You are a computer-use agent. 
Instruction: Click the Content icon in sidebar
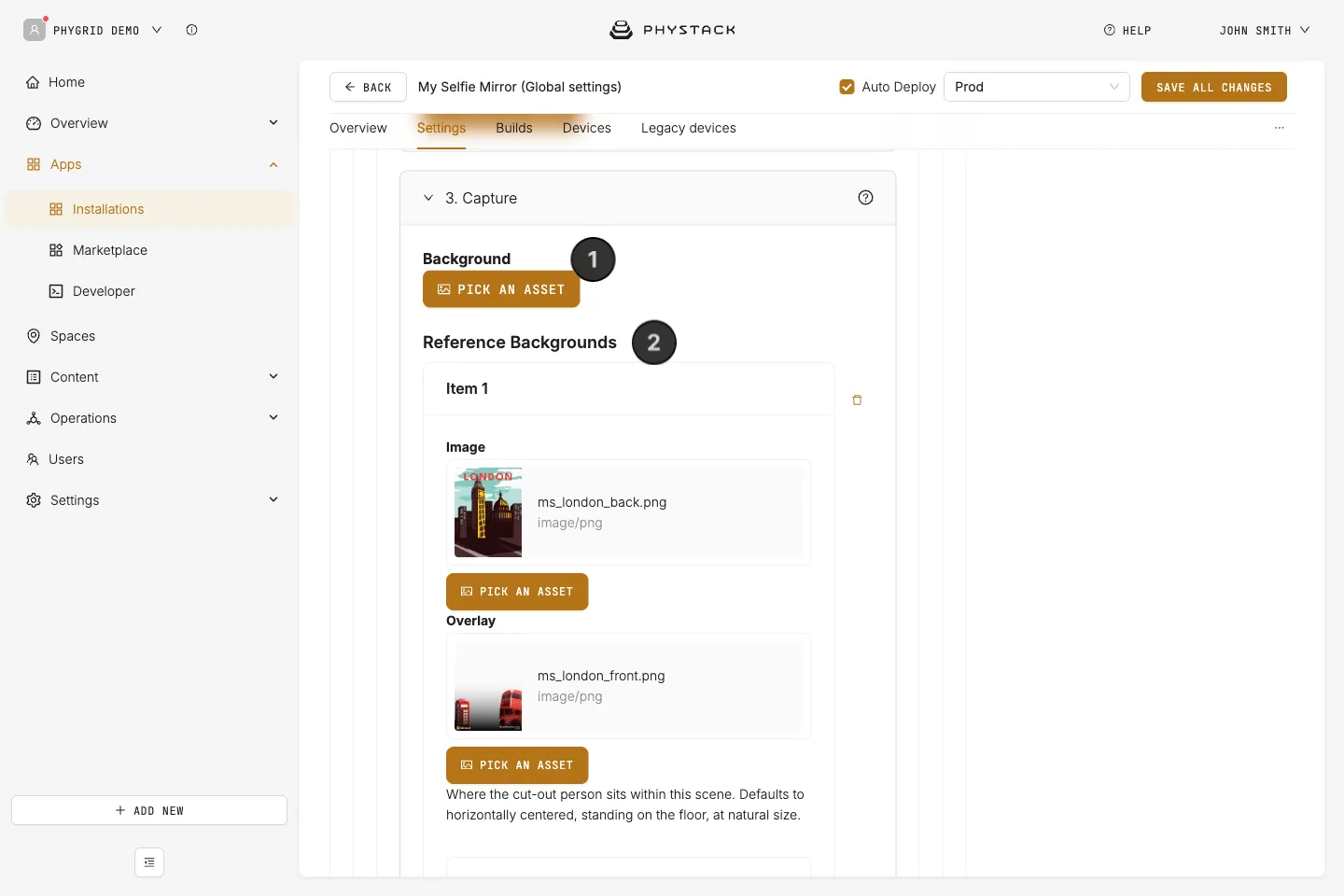pos(34,377)
